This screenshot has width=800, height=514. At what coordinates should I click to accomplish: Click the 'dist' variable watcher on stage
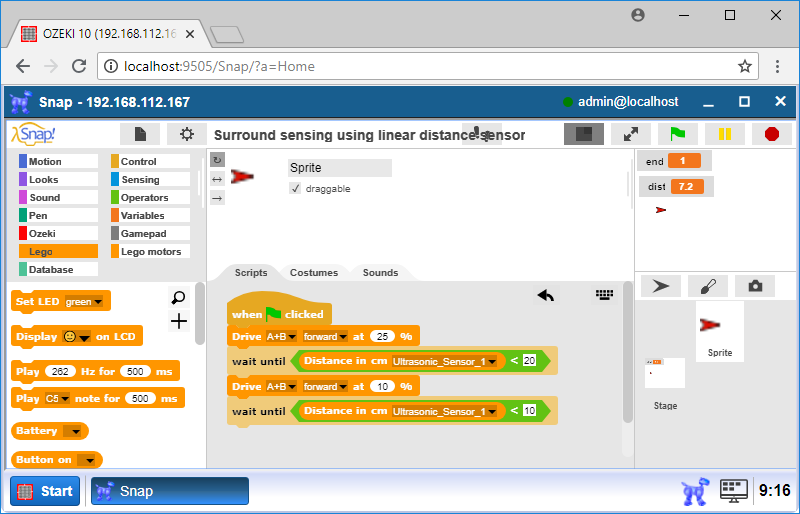[676, 187]
